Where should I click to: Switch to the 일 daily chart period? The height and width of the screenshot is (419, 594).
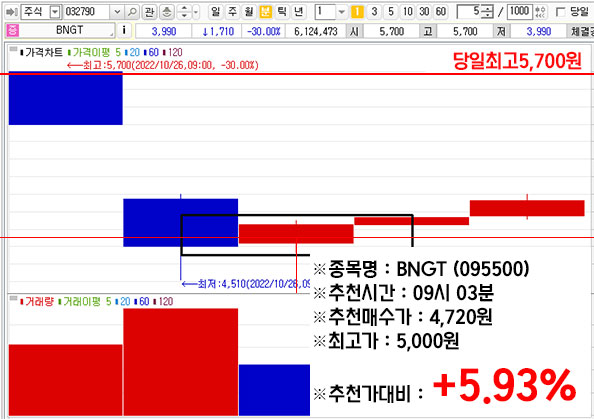215,12
